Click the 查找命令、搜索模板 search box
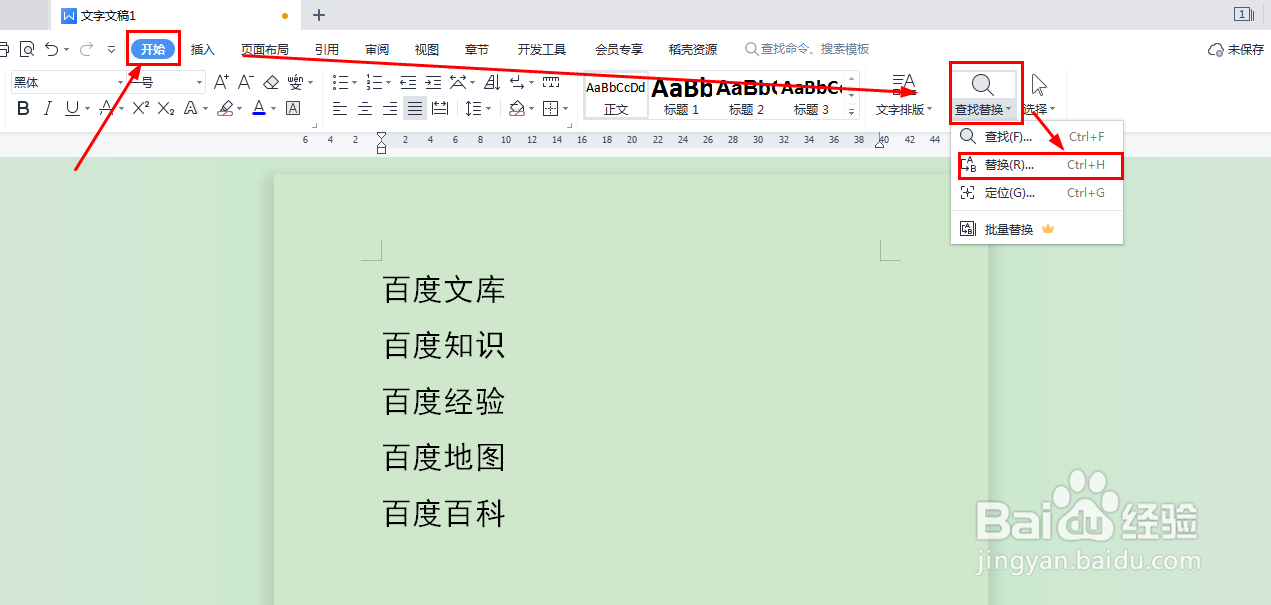Viewport: 1271px width, 605px height. pos(807,49)
